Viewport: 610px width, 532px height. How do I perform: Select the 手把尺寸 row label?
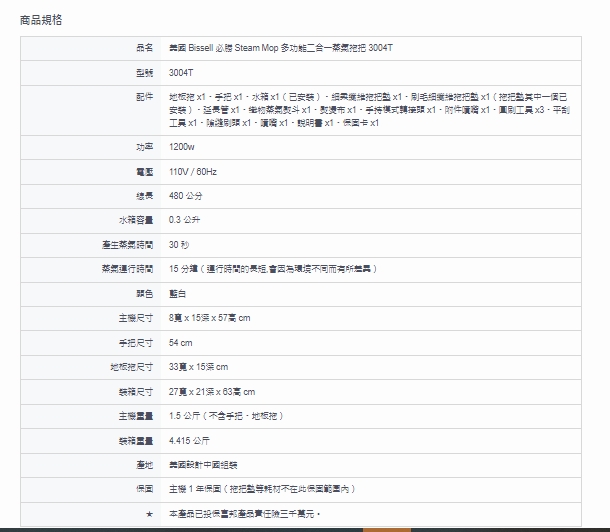[x=136, y=343]
